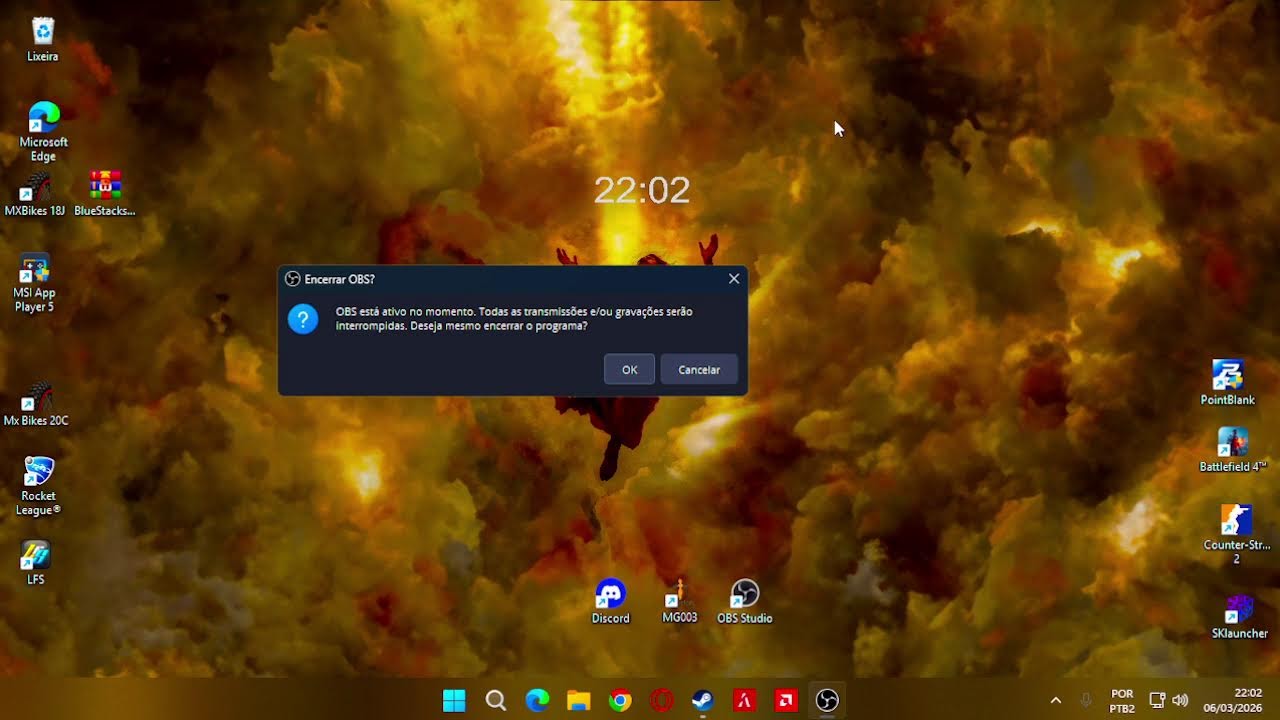Select the SKlauncher desktop shortcut
The width and height of the screenshot is (1280, 720).
1240,617
